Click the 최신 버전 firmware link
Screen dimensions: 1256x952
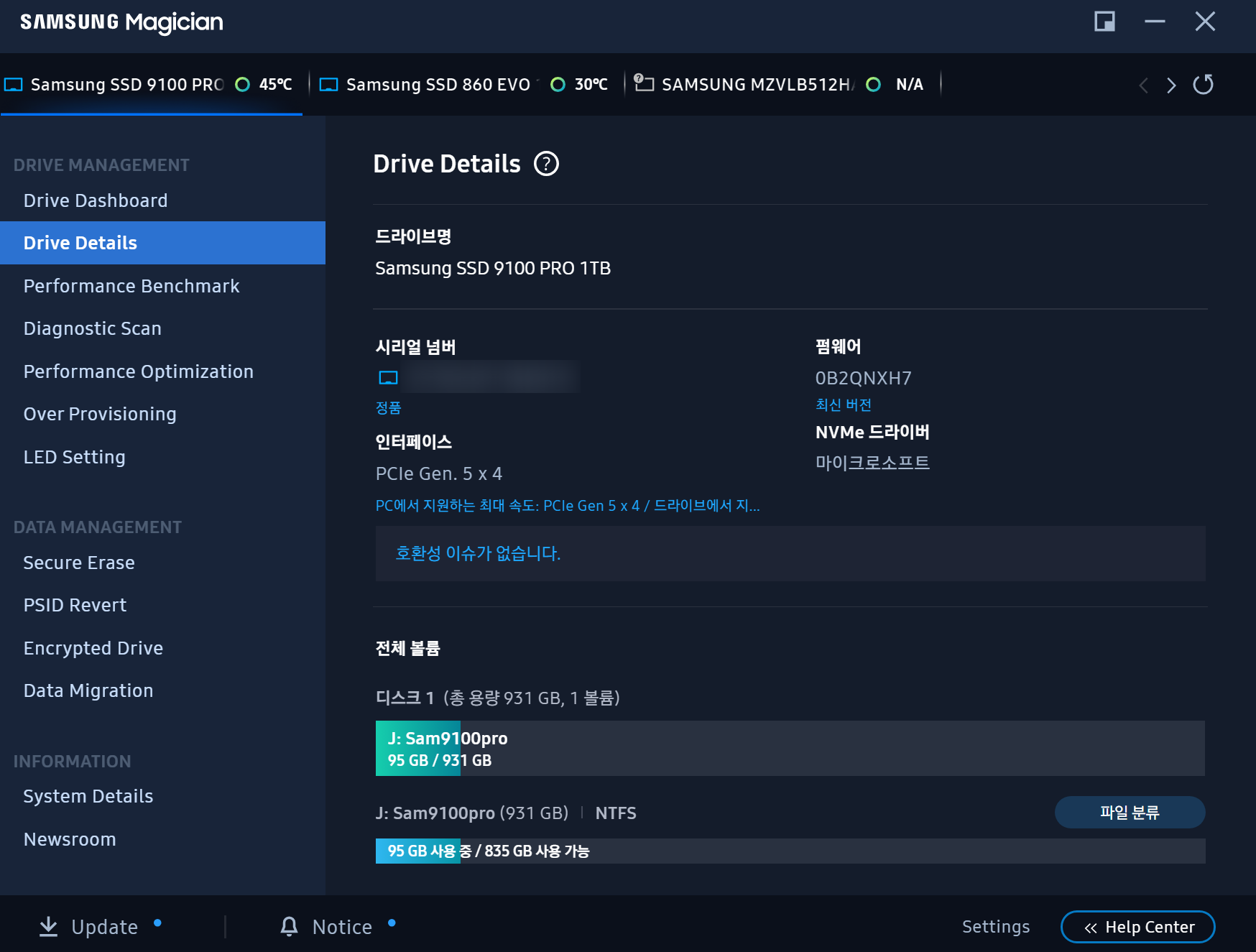click(x=844, y=405)
